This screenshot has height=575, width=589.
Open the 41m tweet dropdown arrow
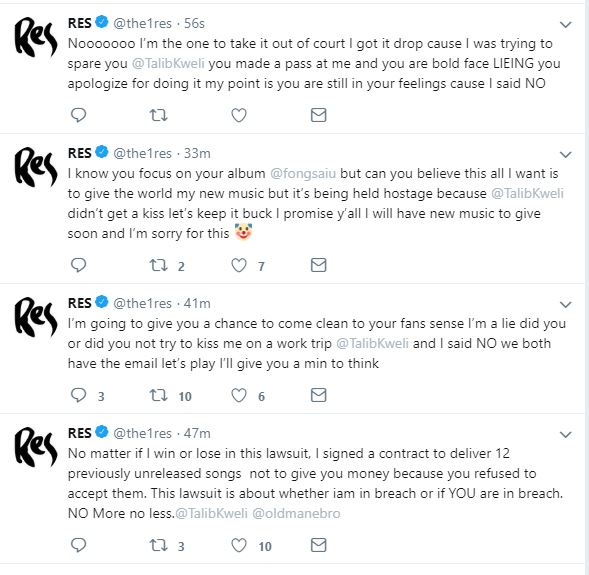pos(565,304)
